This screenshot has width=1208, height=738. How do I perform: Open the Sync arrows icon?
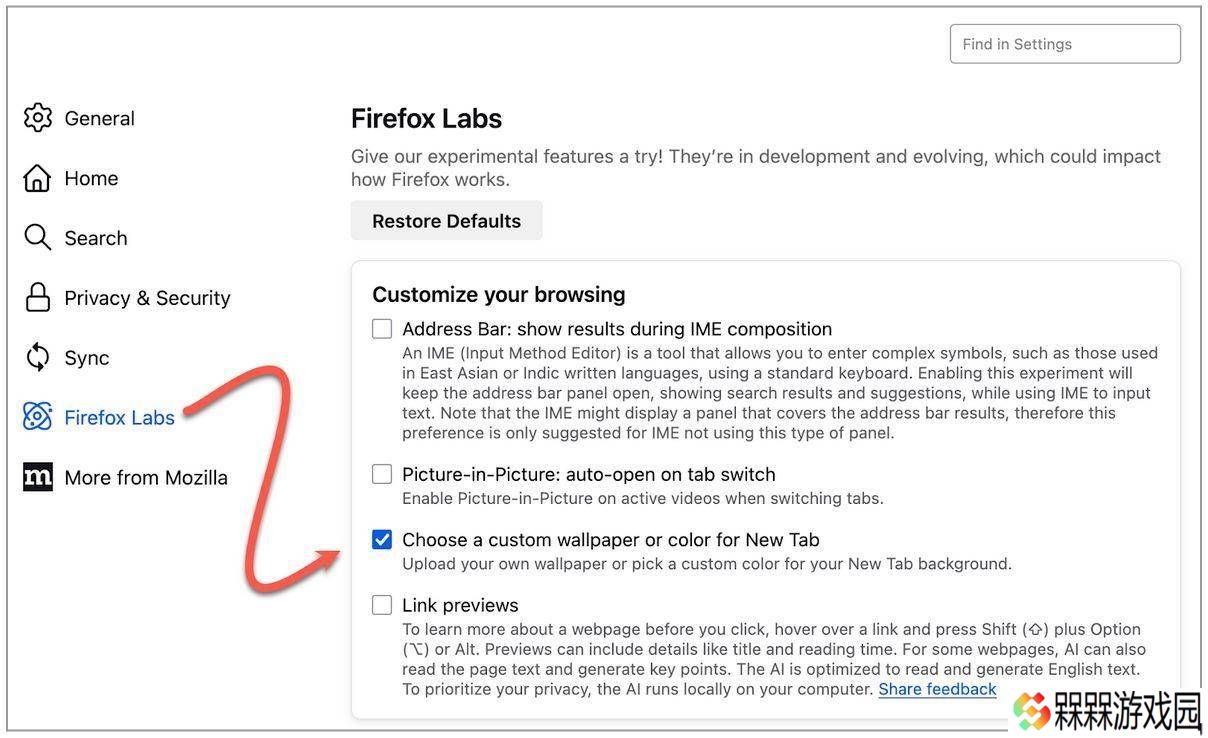[x=37, y=357]
